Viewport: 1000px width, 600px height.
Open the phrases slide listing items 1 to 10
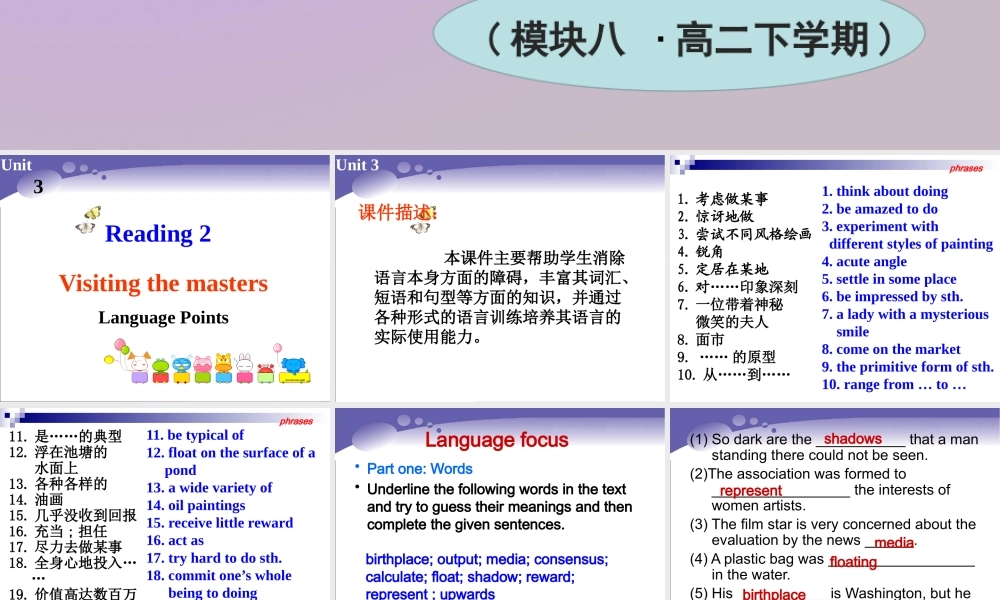click(835, 278)
